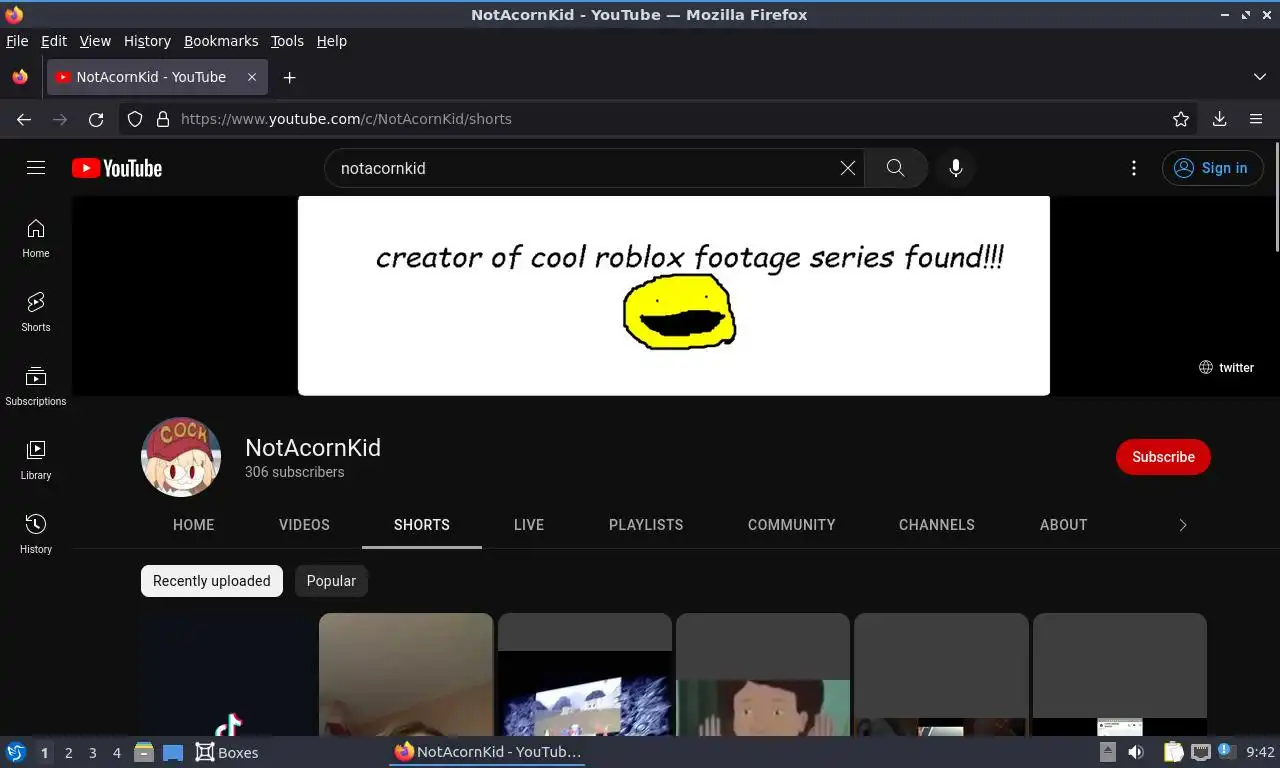Screen dimensions: 1280x768
Task: Open YouTube settings three-dot menu
Action: click(1133, 168)
